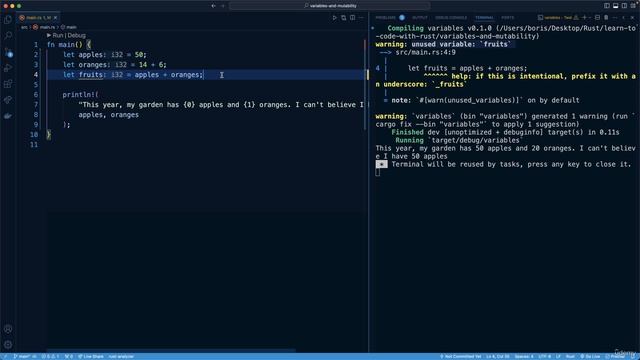Open the Search view in activity bar
Viewport: 640px width, 360px height.
coord(8,36)
